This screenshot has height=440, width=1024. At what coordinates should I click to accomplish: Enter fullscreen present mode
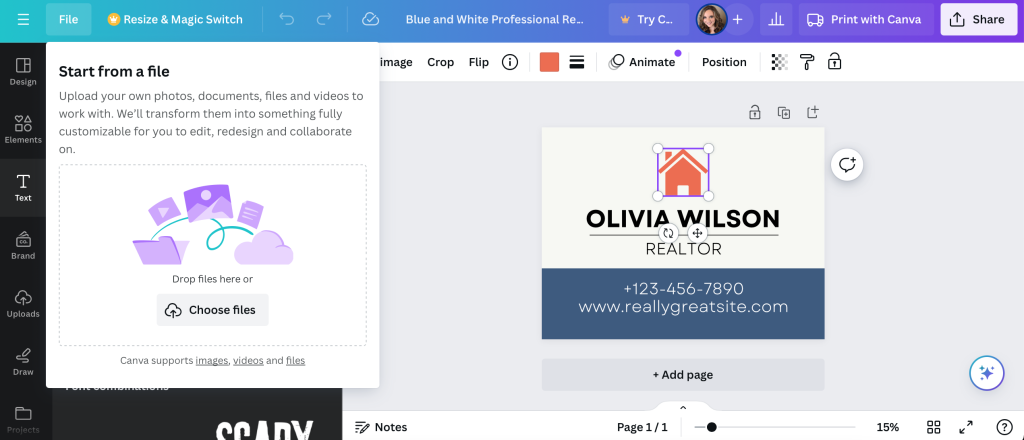pyautogui.click(x=966, y=427)
